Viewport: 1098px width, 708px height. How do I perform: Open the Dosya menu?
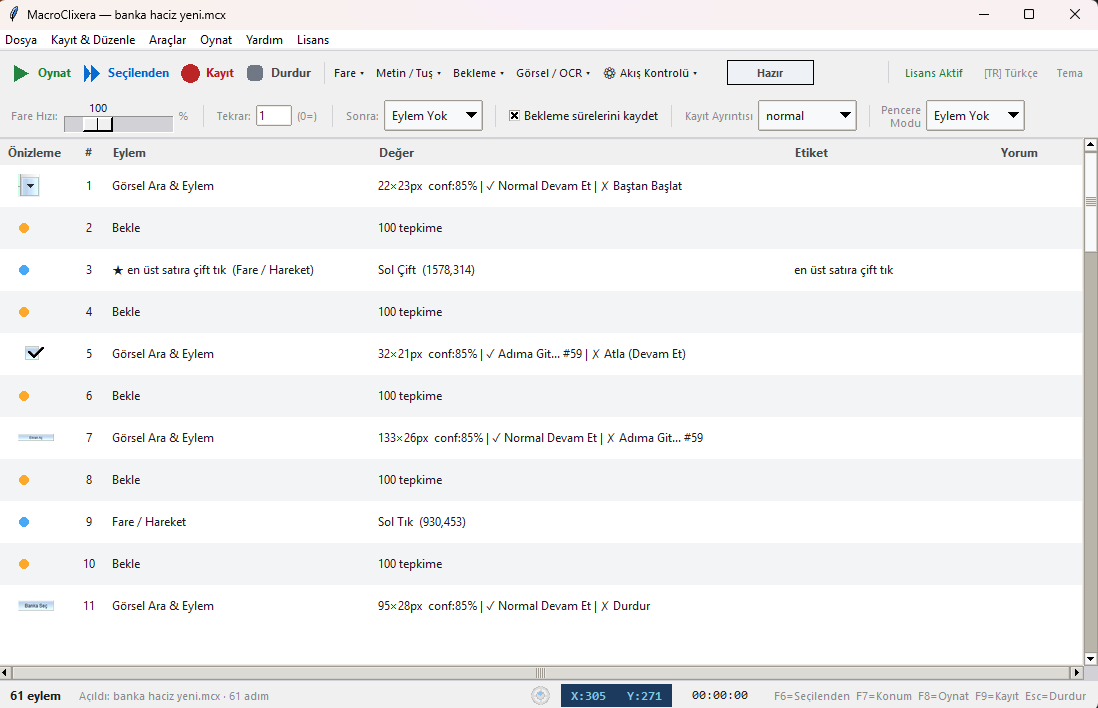click(21, 40)
